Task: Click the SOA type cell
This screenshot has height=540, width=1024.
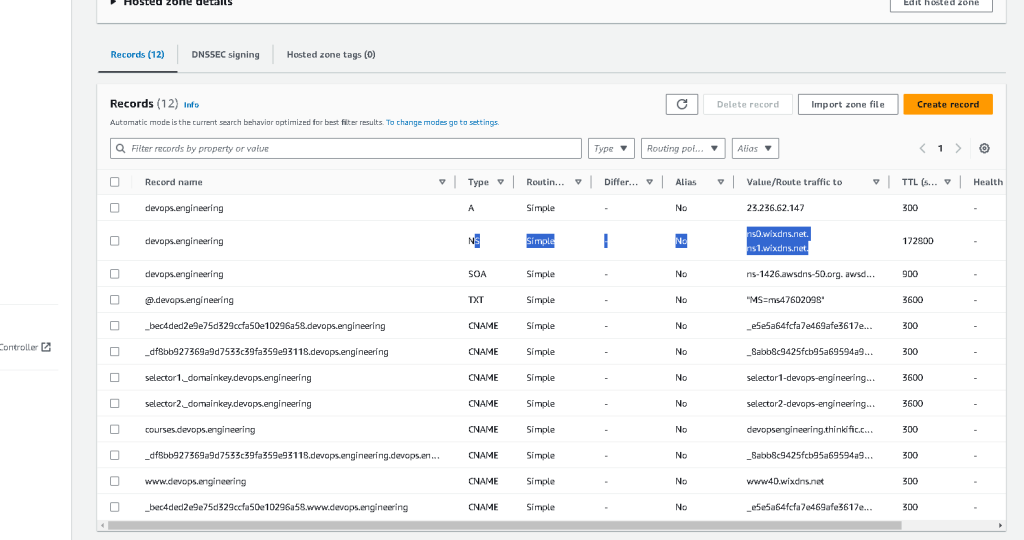Action: (x=477, y=274)
